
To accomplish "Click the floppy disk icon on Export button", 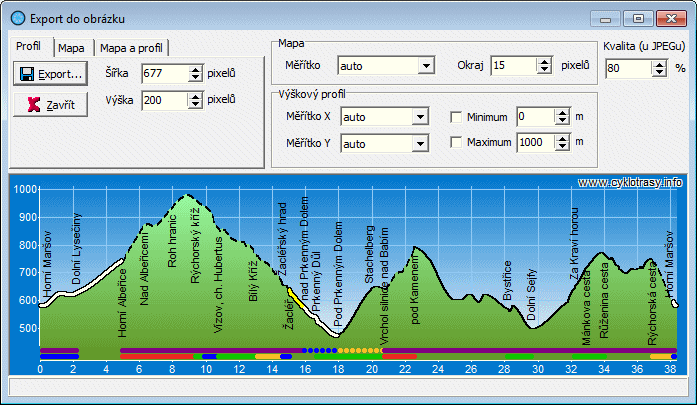I will pos(27,74).
